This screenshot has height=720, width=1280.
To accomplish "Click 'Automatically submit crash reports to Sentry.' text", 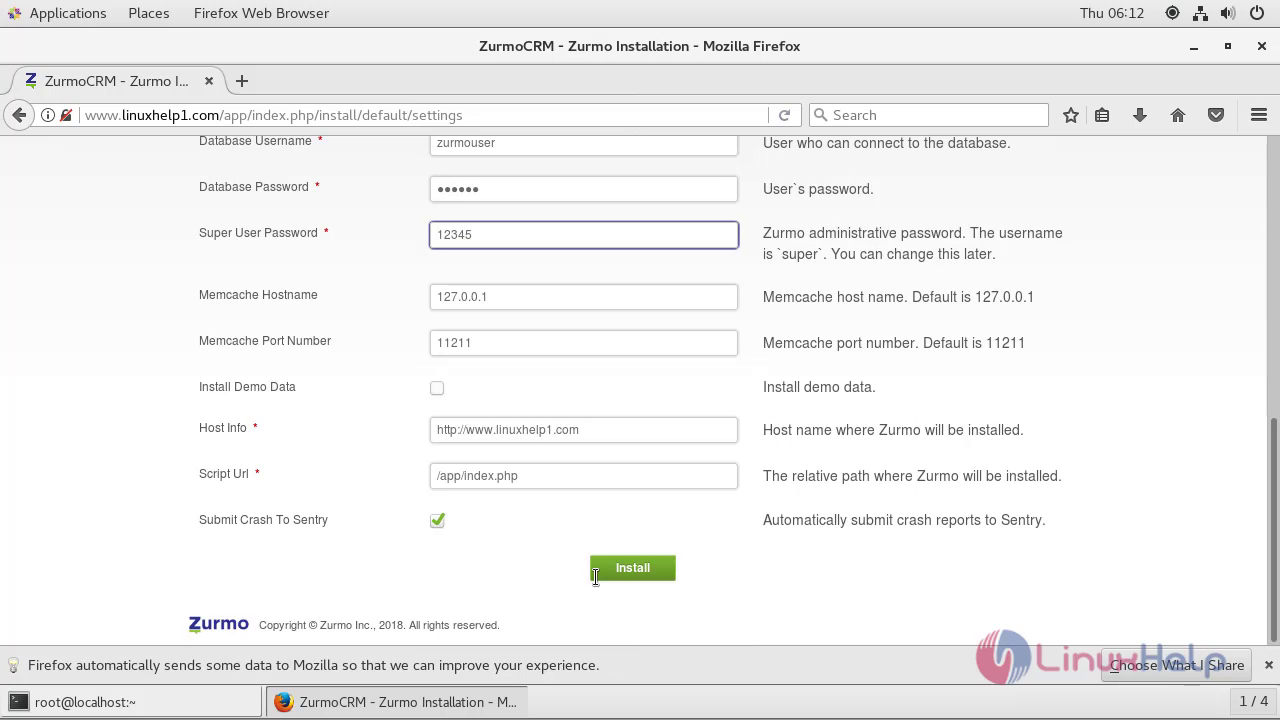I will pyautogui.click(x=904, y=520).
